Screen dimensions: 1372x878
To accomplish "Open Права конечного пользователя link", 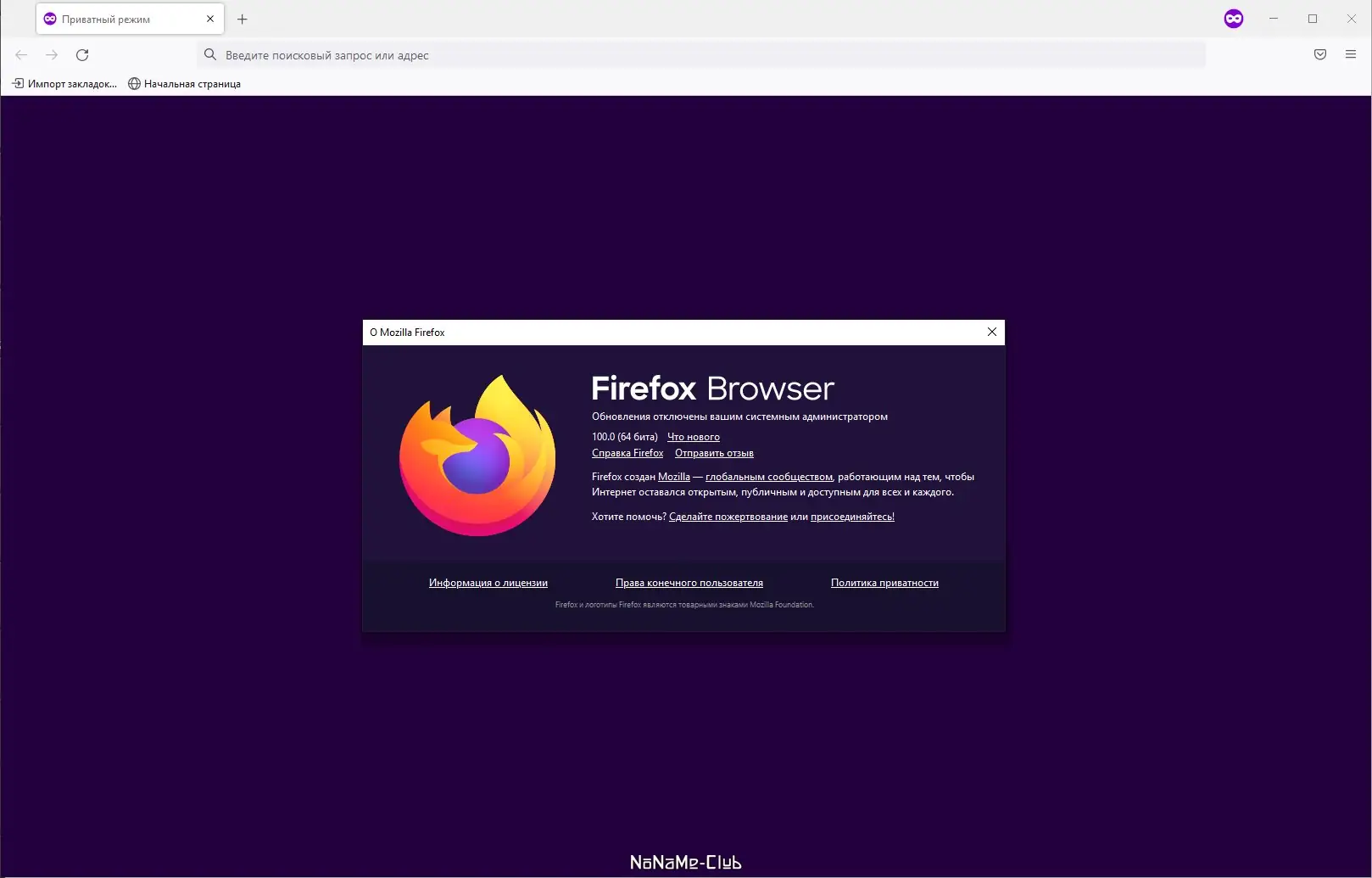I will 689,583.
